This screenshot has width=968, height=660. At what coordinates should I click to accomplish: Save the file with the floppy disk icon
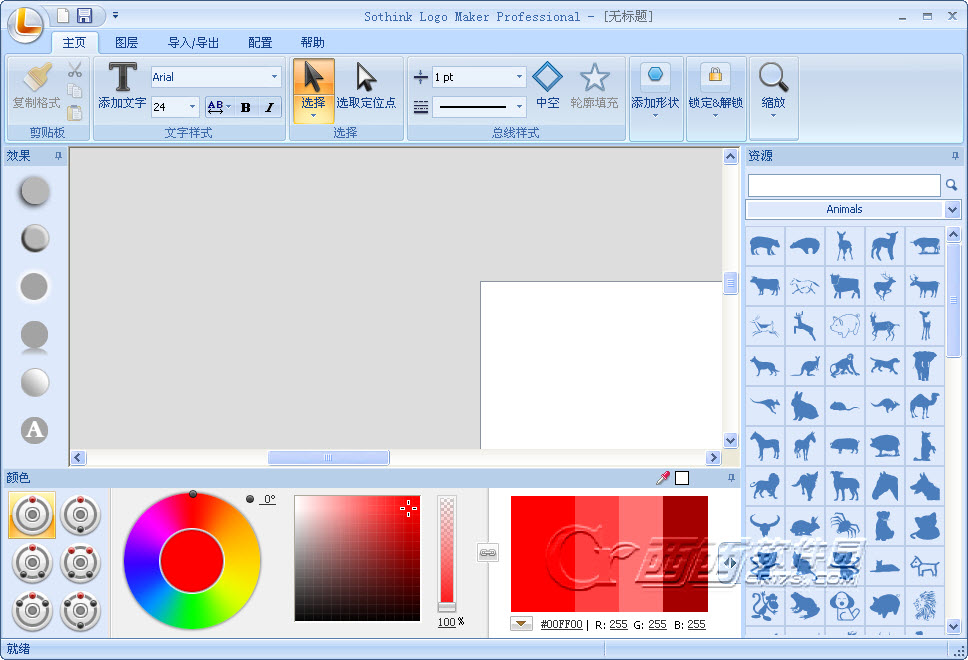(x=84, y=15)
